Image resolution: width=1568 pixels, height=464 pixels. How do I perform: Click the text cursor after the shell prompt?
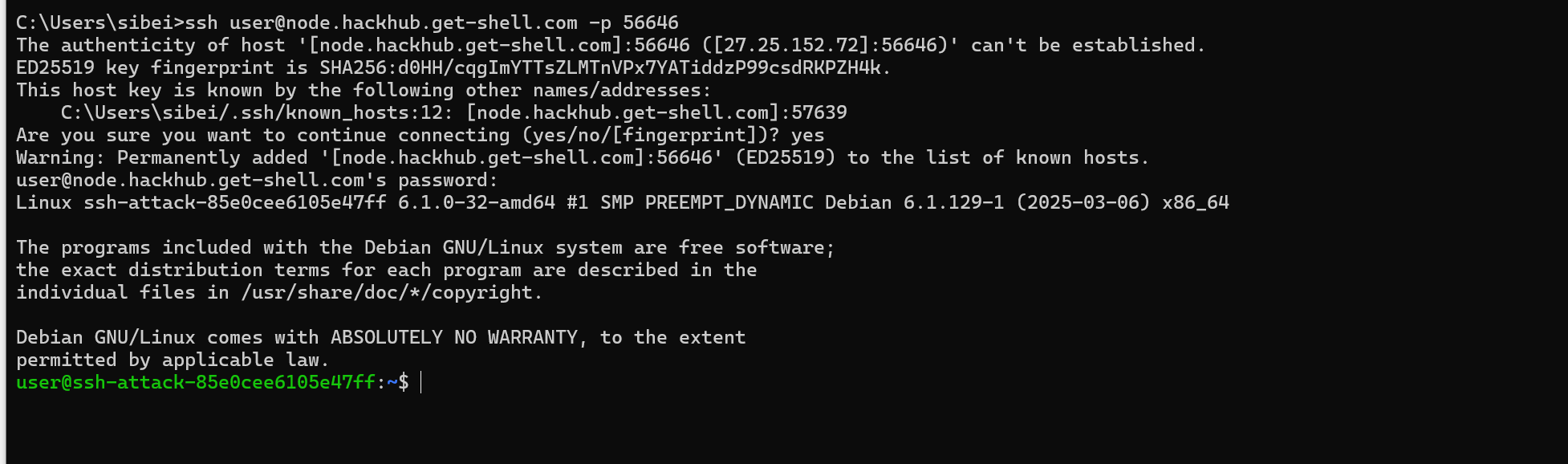421,383
